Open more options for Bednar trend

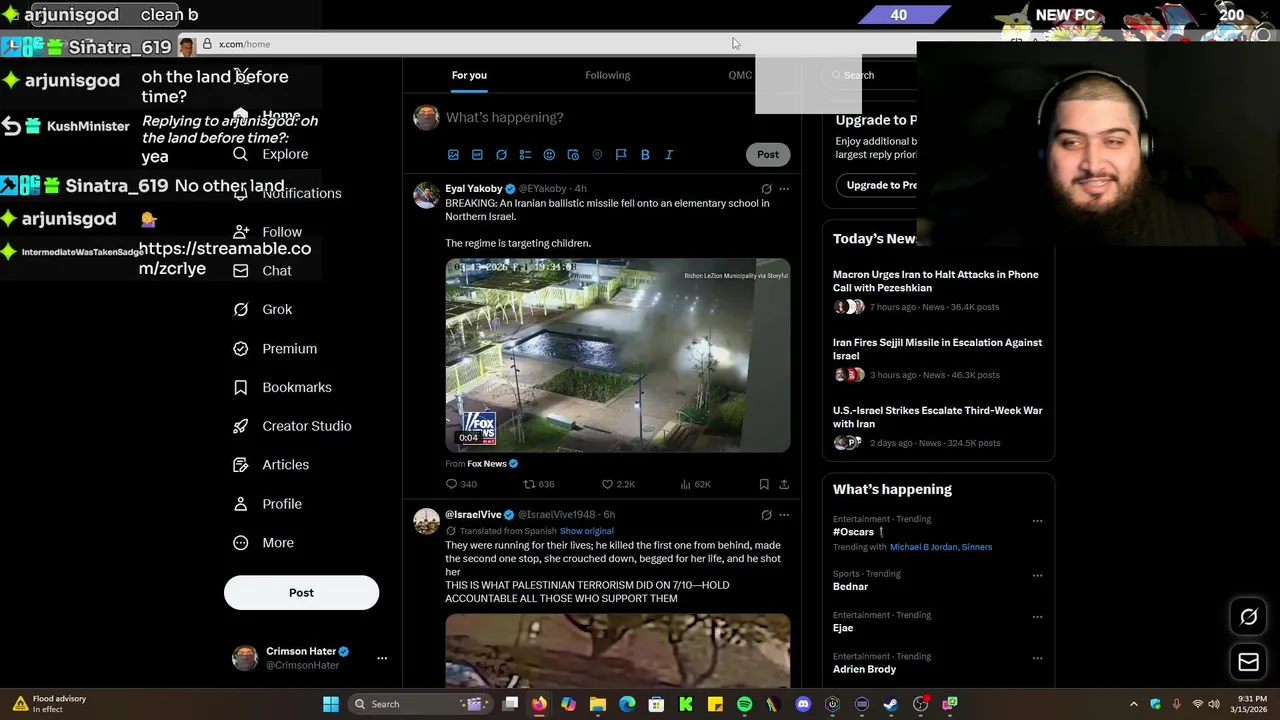pos(1037,576)
